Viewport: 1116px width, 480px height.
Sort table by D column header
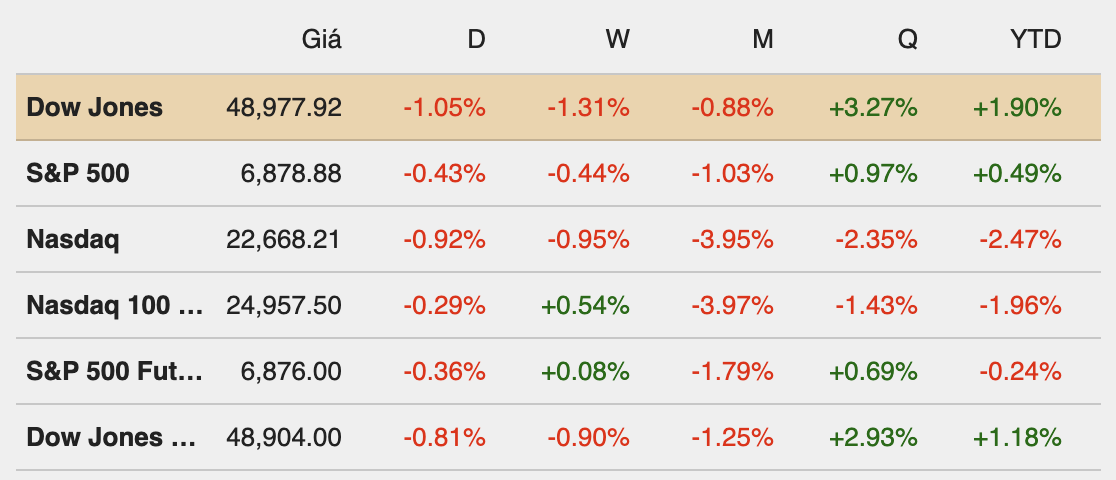tap(476, 40)
